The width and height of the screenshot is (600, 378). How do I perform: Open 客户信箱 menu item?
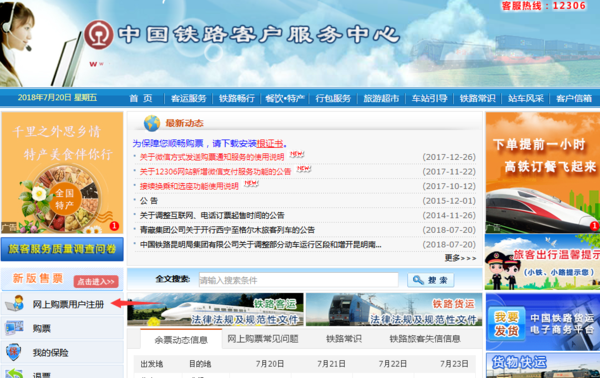pyautogui.click(x=574, y=98)
